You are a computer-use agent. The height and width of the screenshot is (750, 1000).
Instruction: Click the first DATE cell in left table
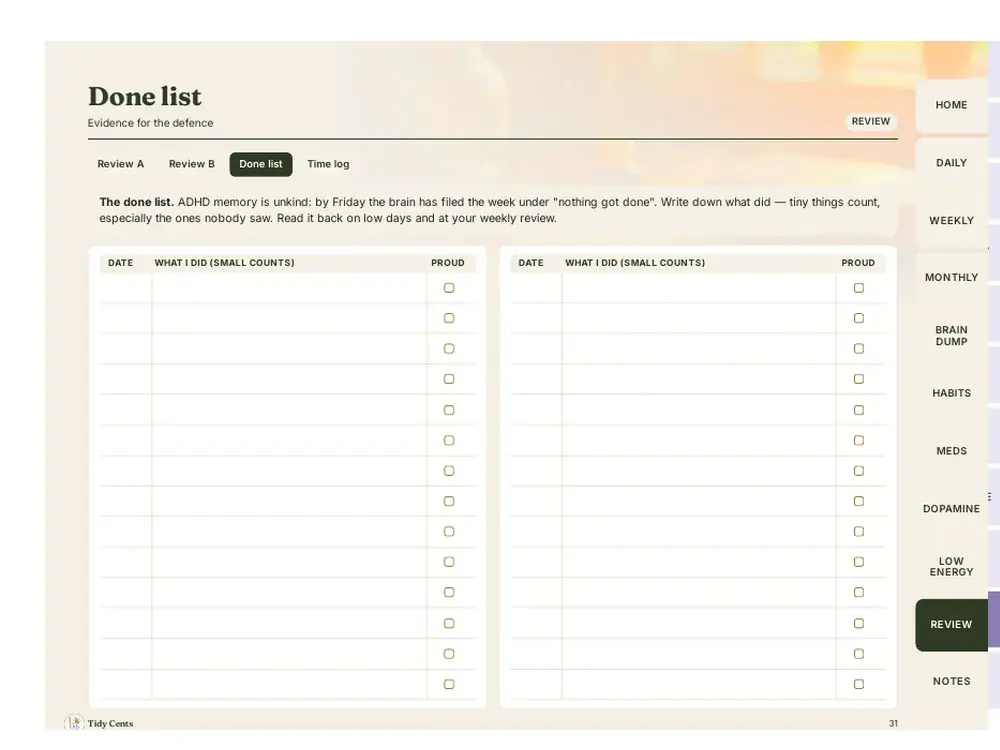click(126, 288)
